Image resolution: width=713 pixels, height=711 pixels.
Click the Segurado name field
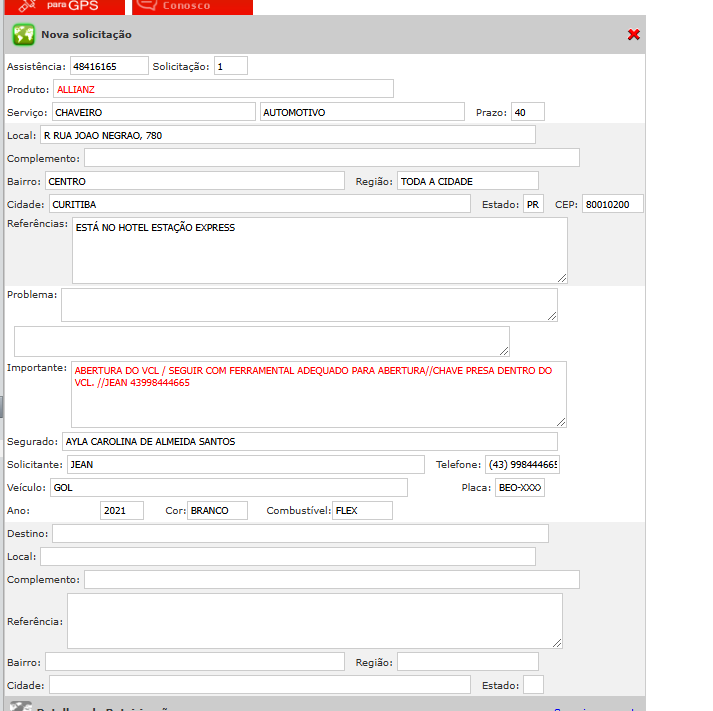[x=308, y=441]
